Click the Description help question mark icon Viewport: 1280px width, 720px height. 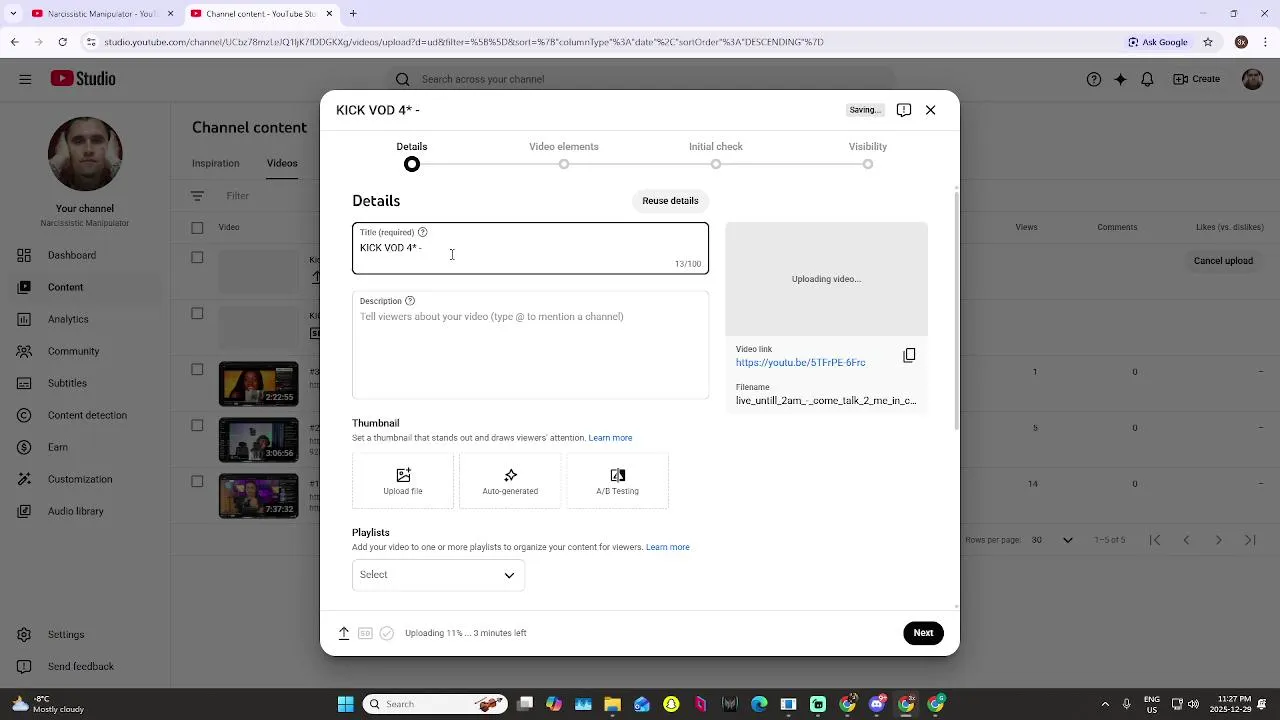pyautogui.click(x=410, y=301)
